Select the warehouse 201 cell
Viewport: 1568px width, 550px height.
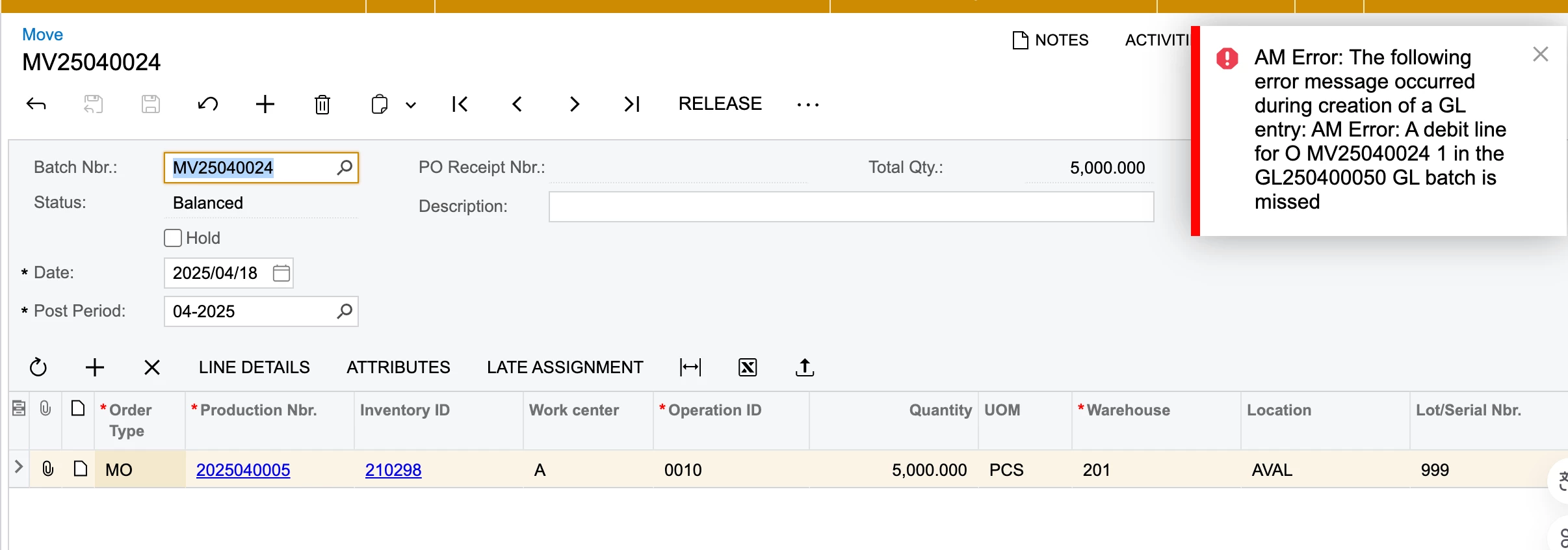1156,469
